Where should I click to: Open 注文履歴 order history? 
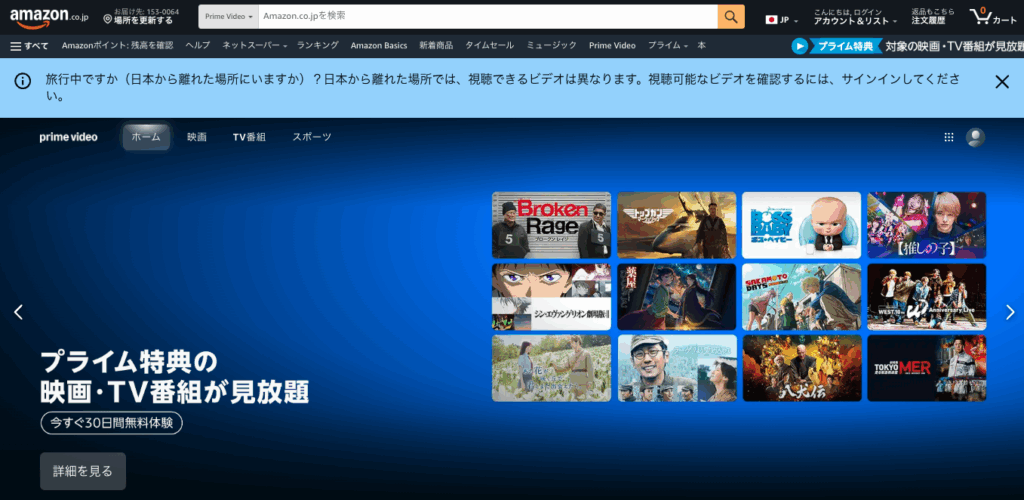(933, 17)
